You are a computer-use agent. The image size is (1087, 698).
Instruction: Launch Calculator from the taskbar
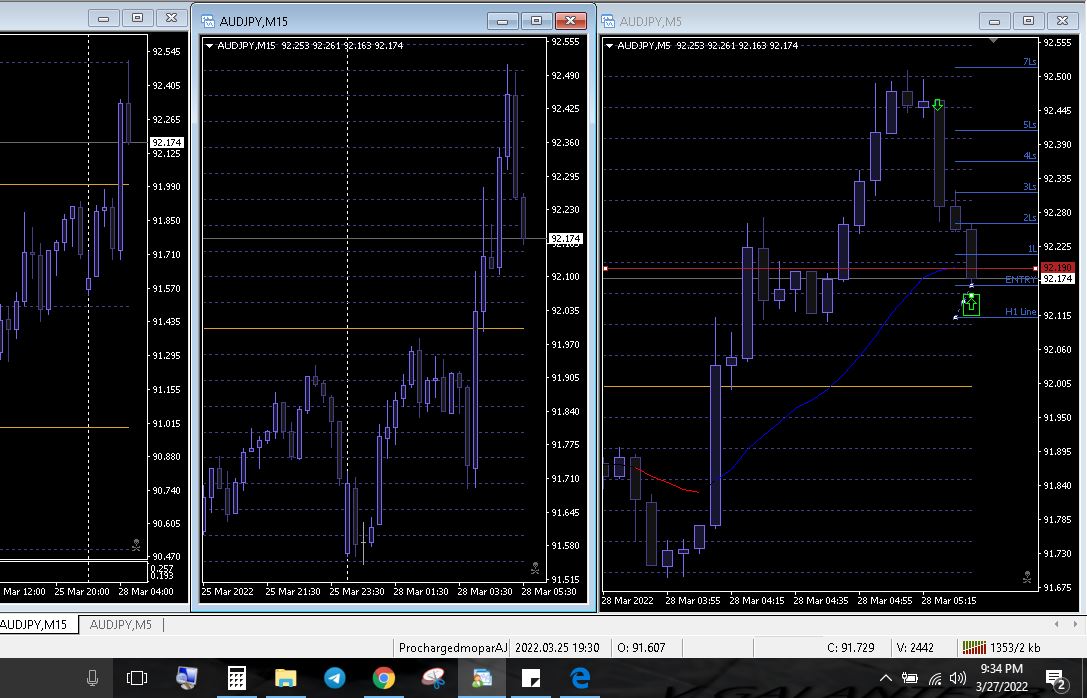[236, 678]
